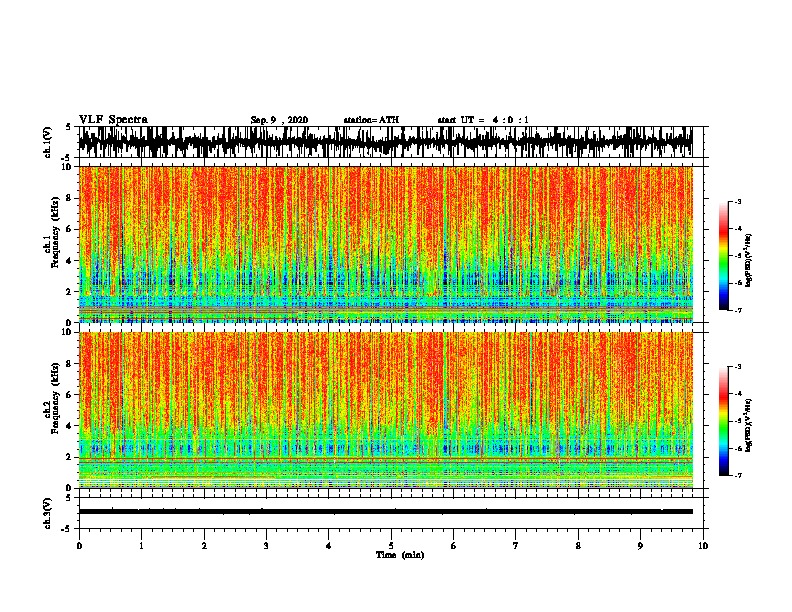This screenshot has height=612, width=792.
Task: Click the "station=ATH" label
Action: pos(371,120)
